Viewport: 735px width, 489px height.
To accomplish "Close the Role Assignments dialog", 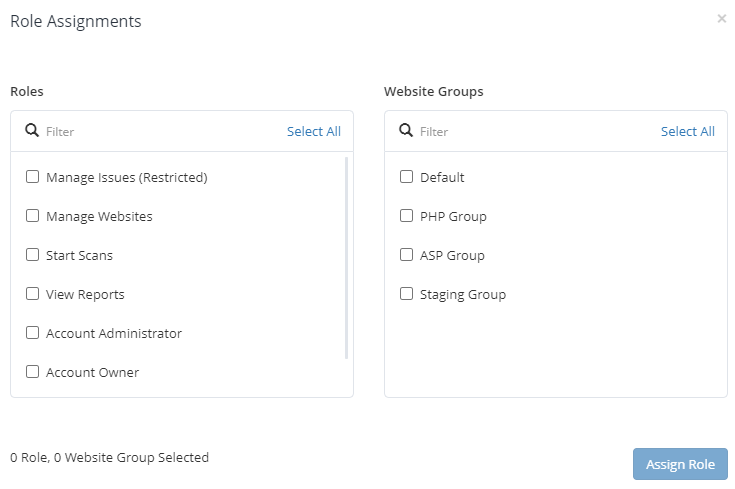I will 722,19.
